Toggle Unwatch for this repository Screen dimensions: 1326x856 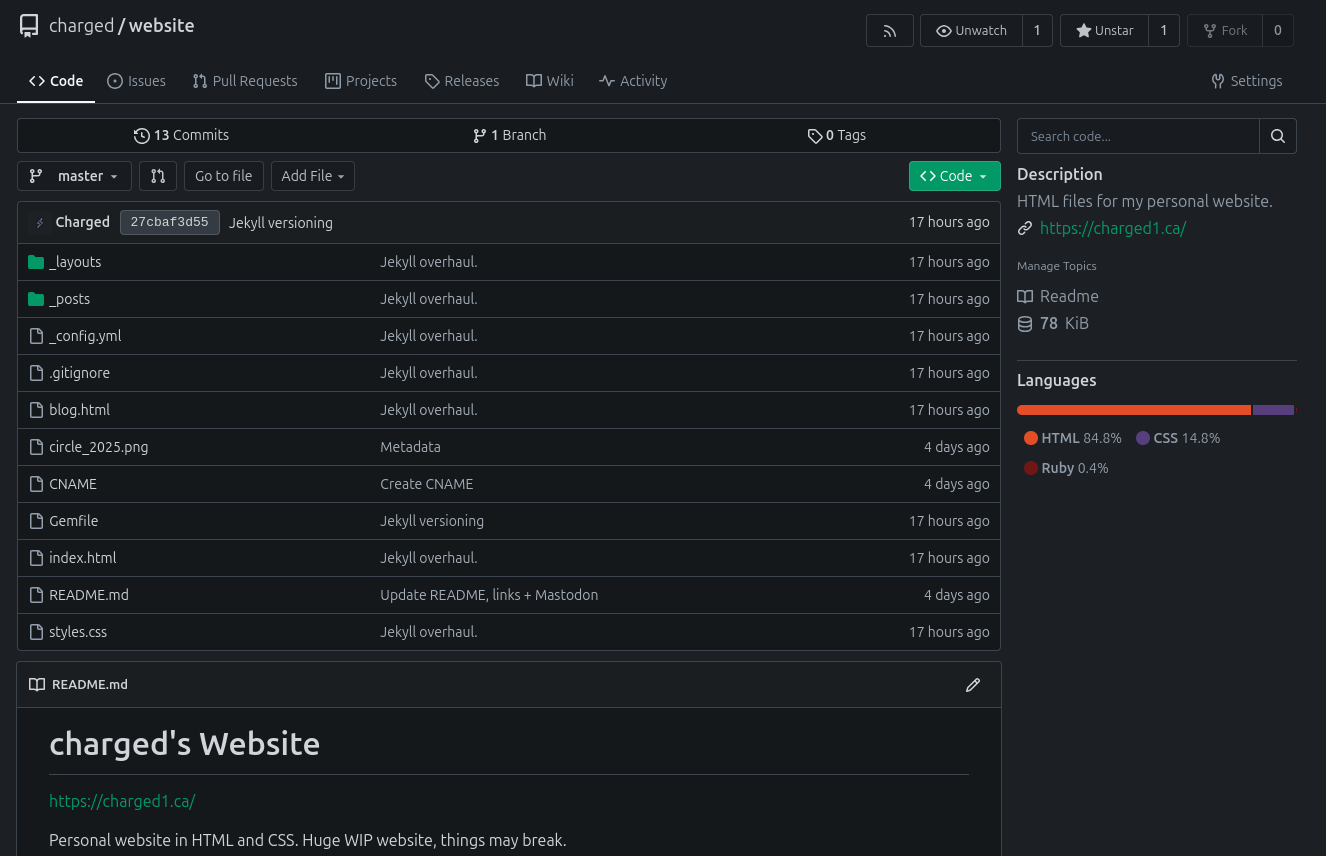[971, 31]
